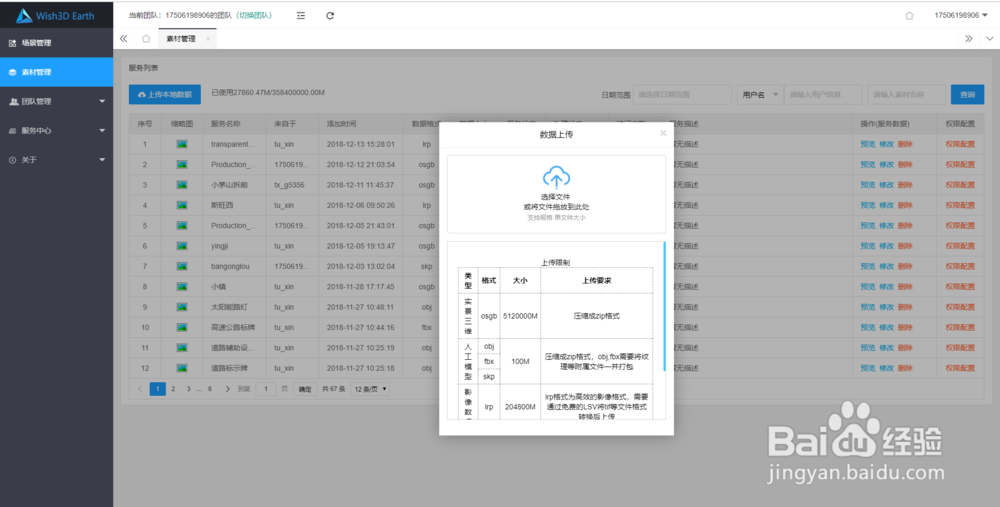
Task: Open thumbnail of 斯旺西 row
Action: pos(182,205)
